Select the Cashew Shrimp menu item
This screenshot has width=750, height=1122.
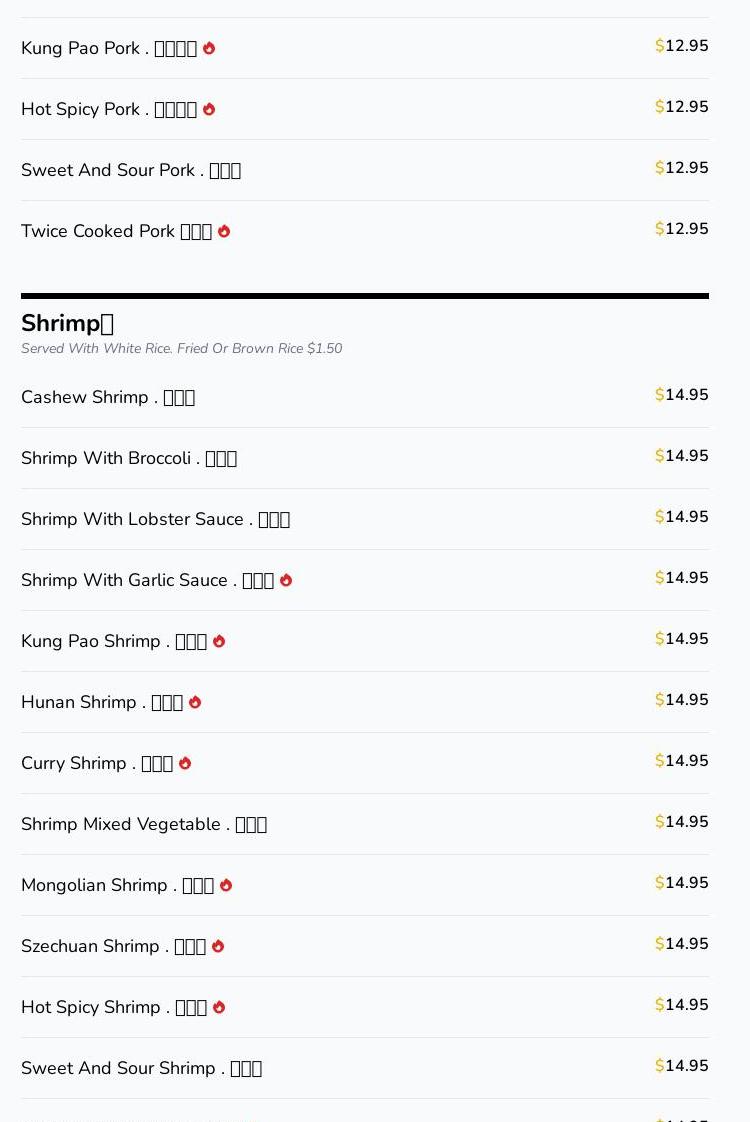[x=365, y=397]
